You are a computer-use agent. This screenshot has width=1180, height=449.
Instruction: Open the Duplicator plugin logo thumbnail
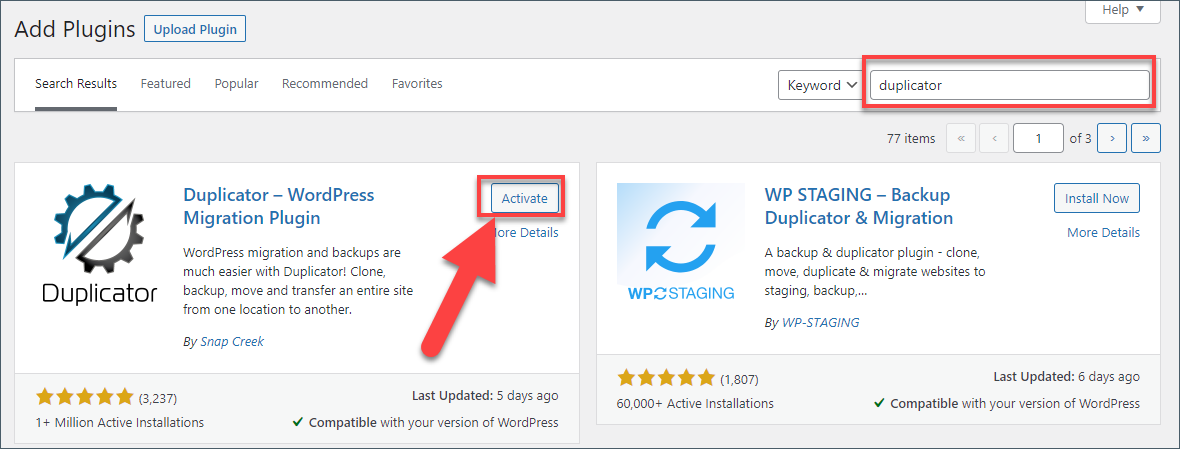(99, 246)
